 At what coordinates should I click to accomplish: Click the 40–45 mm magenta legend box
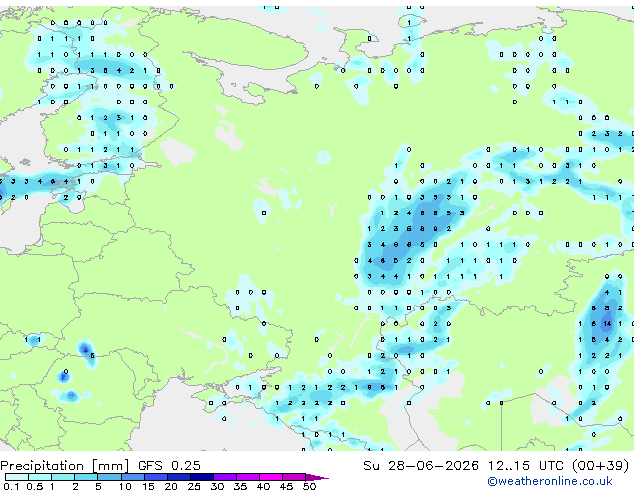(271, 477)
